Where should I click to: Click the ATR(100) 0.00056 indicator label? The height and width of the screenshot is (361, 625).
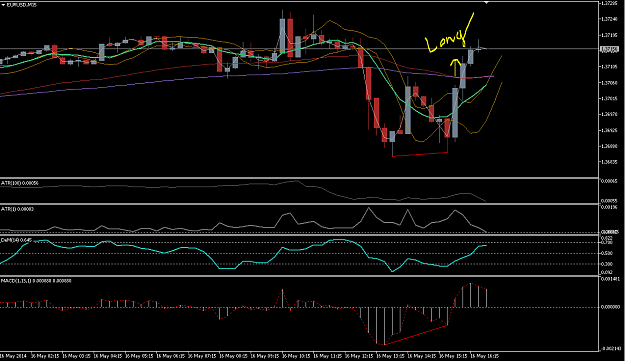(20, 183)
